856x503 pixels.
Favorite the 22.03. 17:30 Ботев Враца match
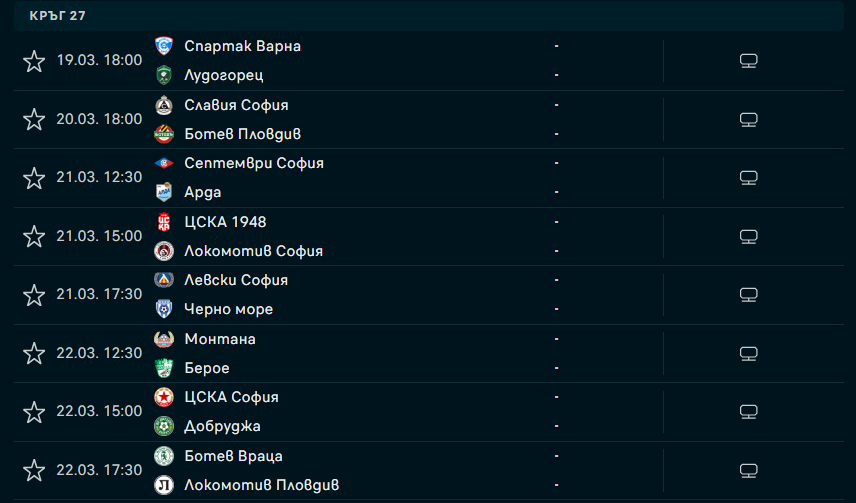34,470
